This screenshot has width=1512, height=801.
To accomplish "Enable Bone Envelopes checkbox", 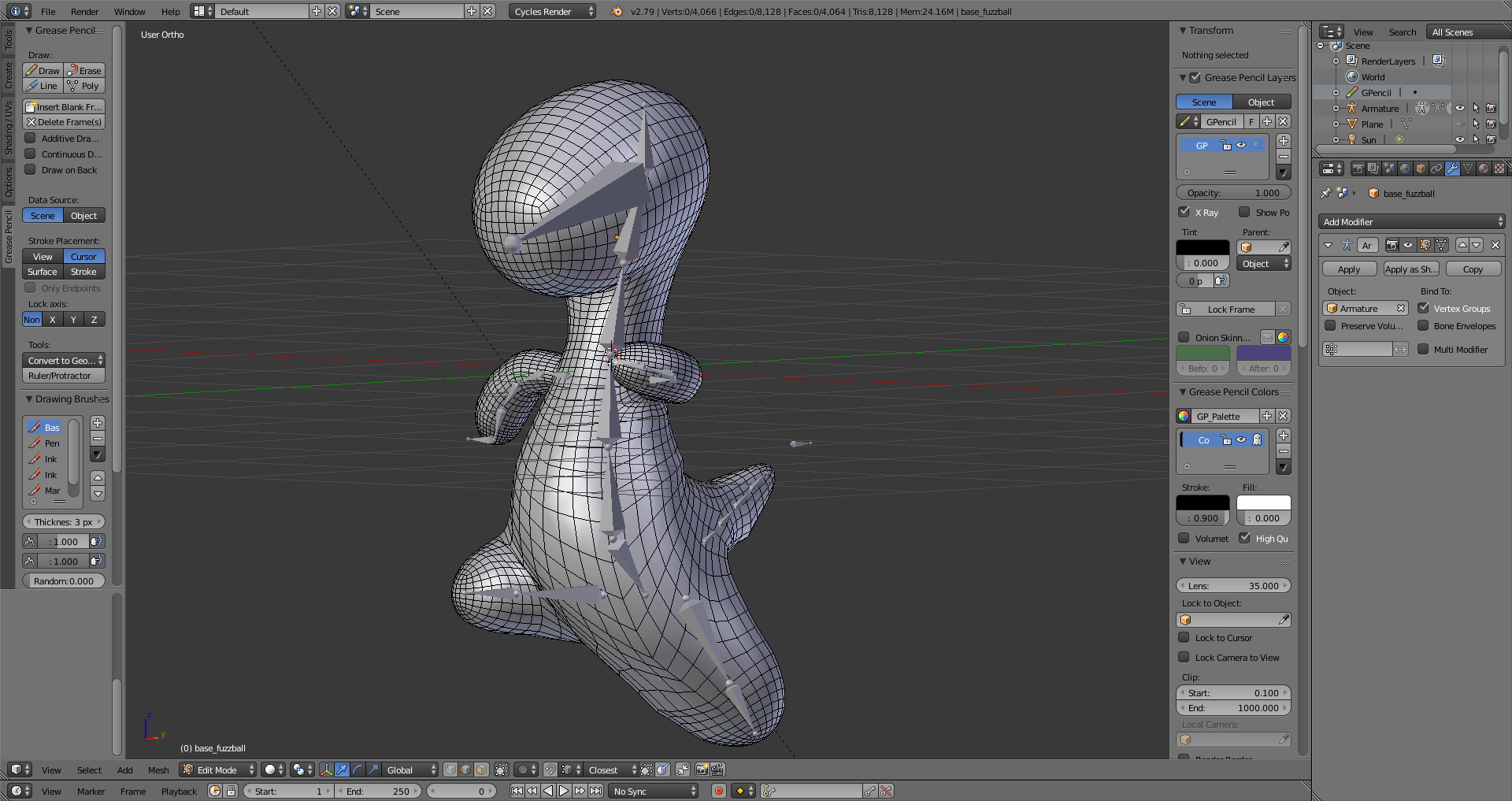I will pos(1423,325).
